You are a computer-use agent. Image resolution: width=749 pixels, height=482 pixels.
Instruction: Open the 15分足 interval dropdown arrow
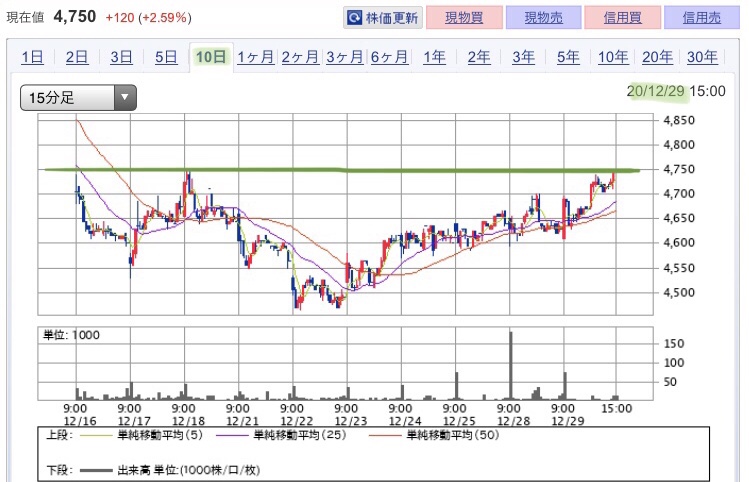click(125, 97)
